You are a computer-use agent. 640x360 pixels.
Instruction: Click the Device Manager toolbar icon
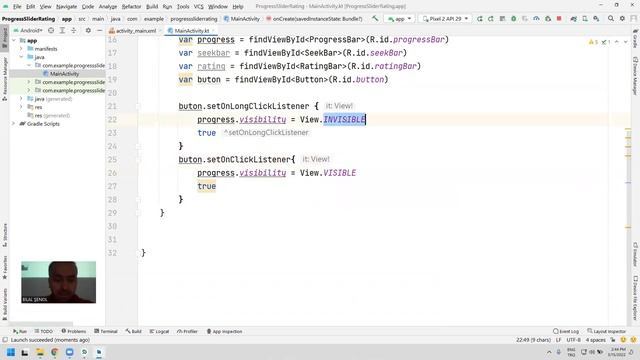click(585, 19)
